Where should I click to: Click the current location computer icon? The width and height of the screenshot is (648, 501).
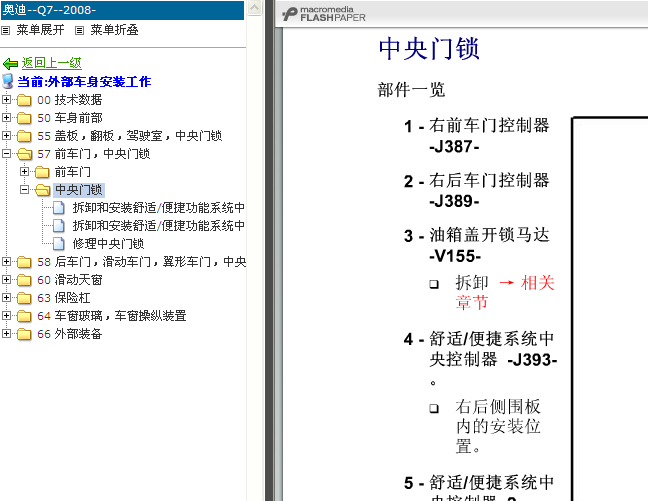[x=8, y=81]
